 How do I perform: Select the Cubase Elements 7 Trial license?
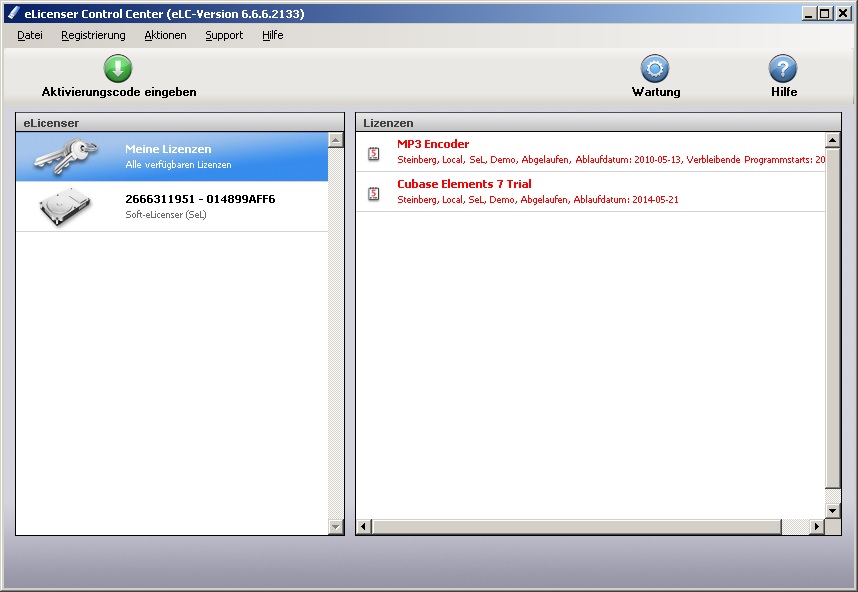tap(464, 184)
